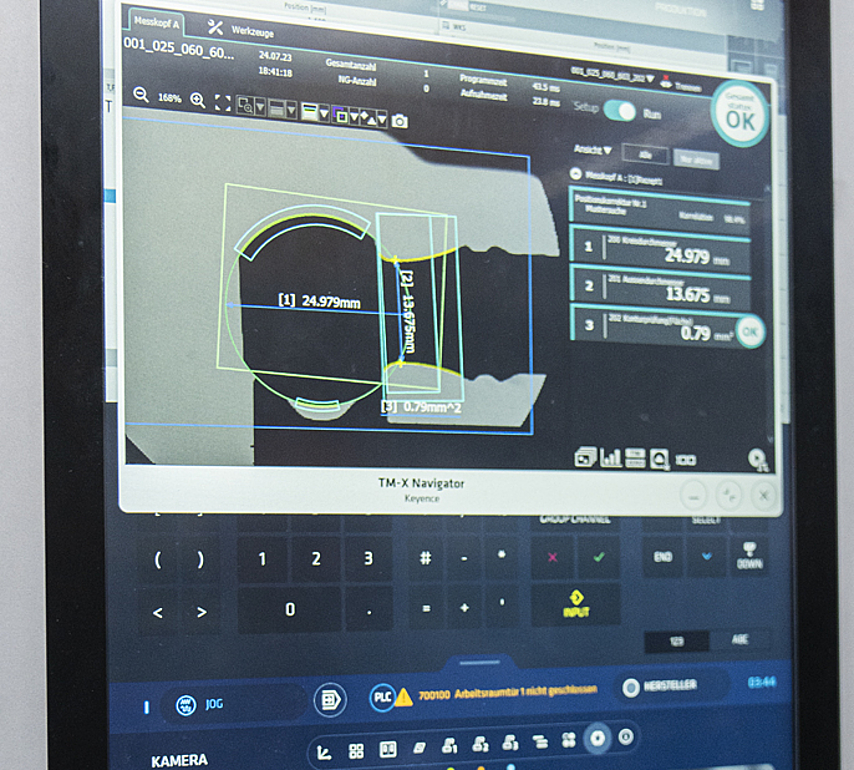Open the HERSTELLER user level button
The image size is (854, 770).
tap(673, 686)
